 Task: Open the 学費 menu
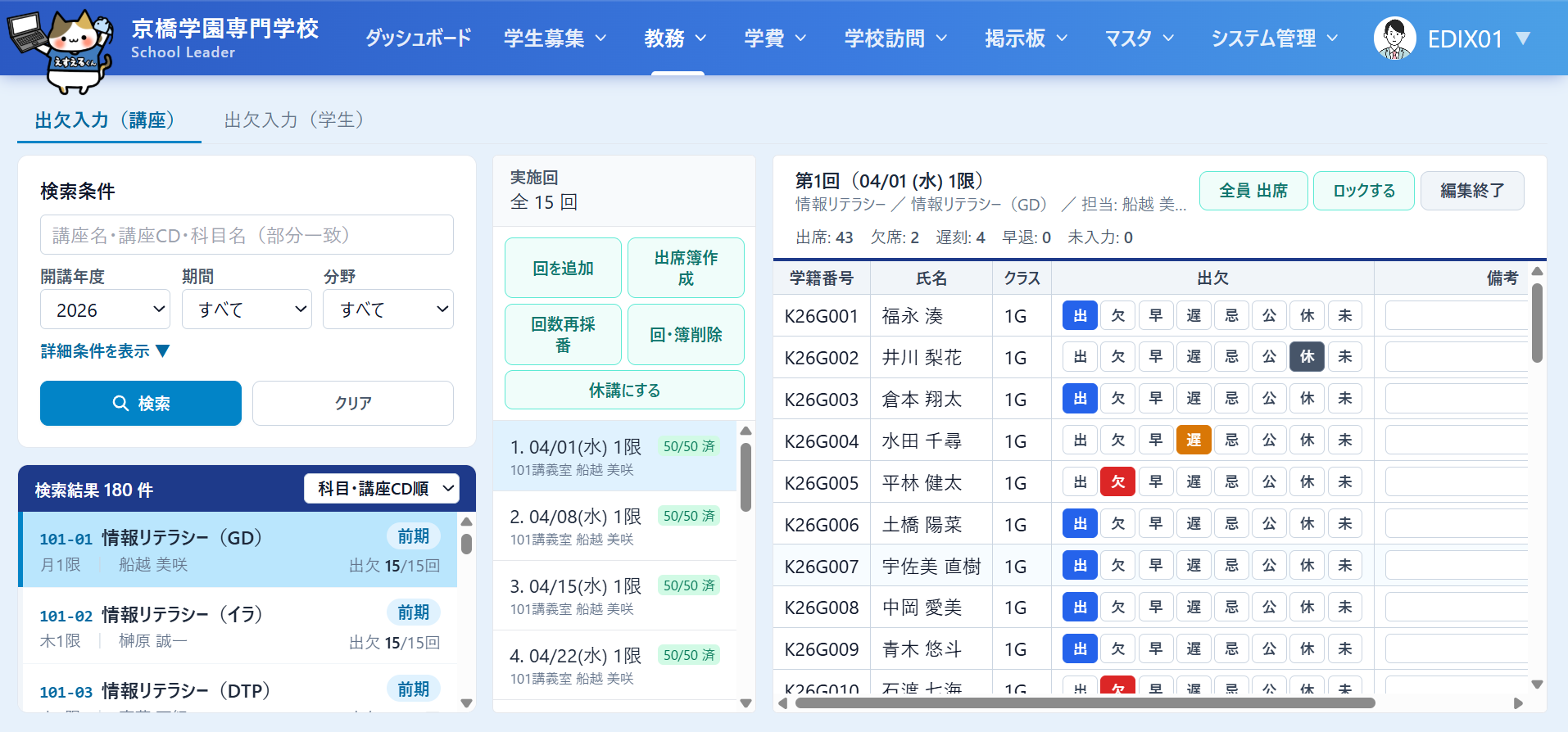point(775,38)
